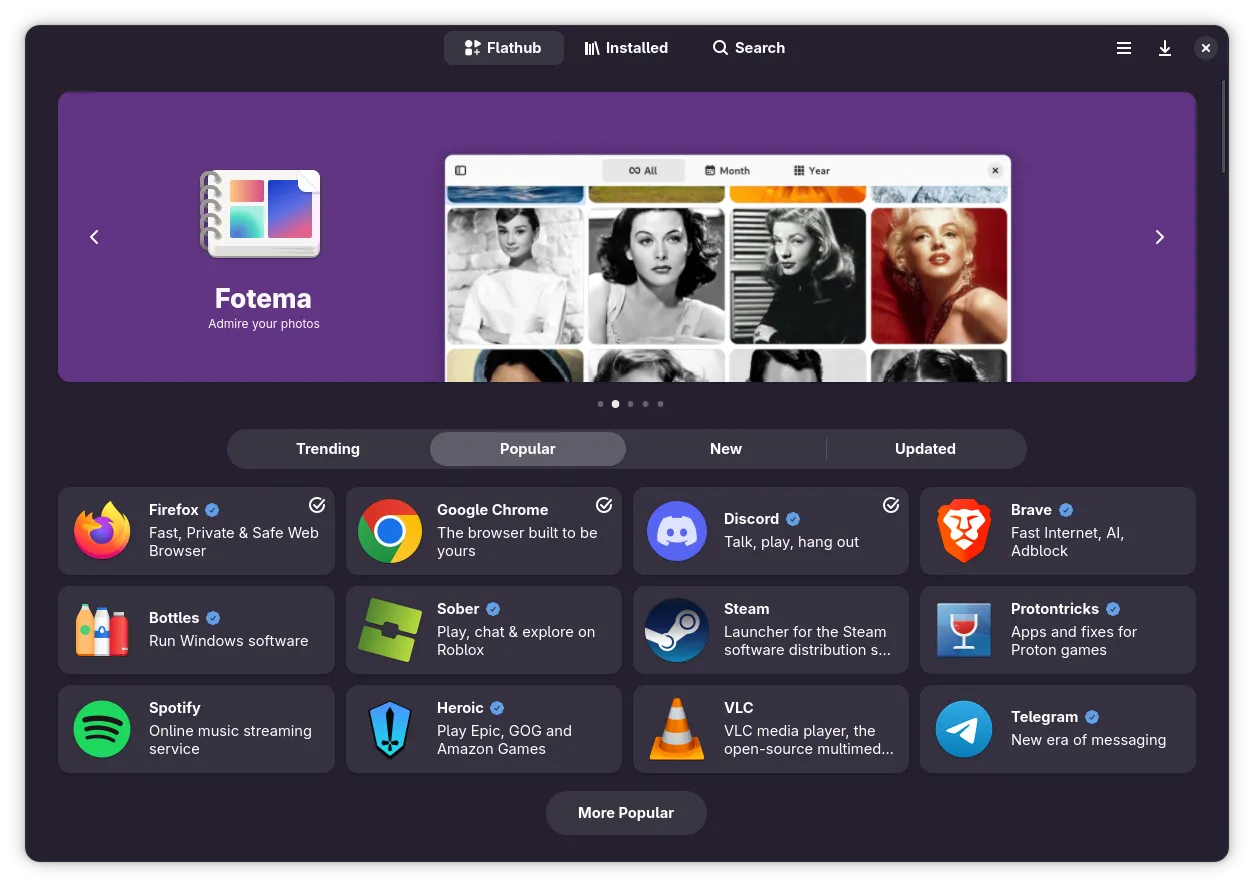The width and height of the screenshot is (1254, 887).
Task: Click the installed checkmark on Firefox
Action: [x=317, y=505]
